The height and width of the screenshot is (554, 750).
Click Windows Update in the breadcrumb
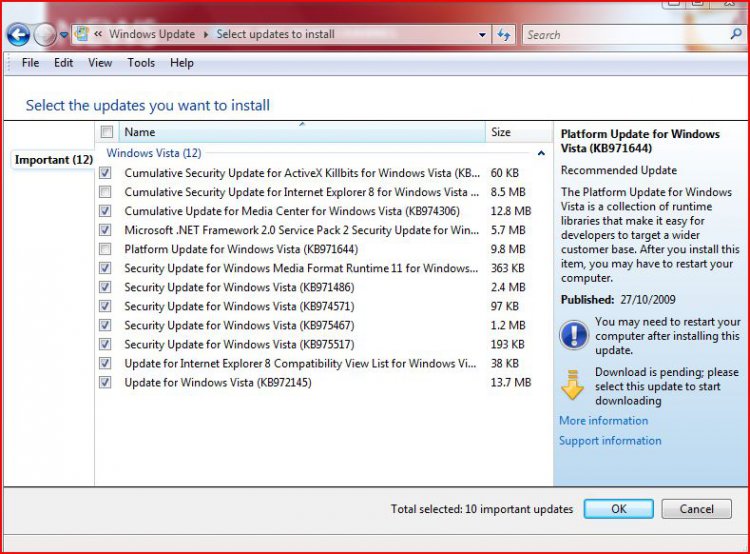(152, 34)
